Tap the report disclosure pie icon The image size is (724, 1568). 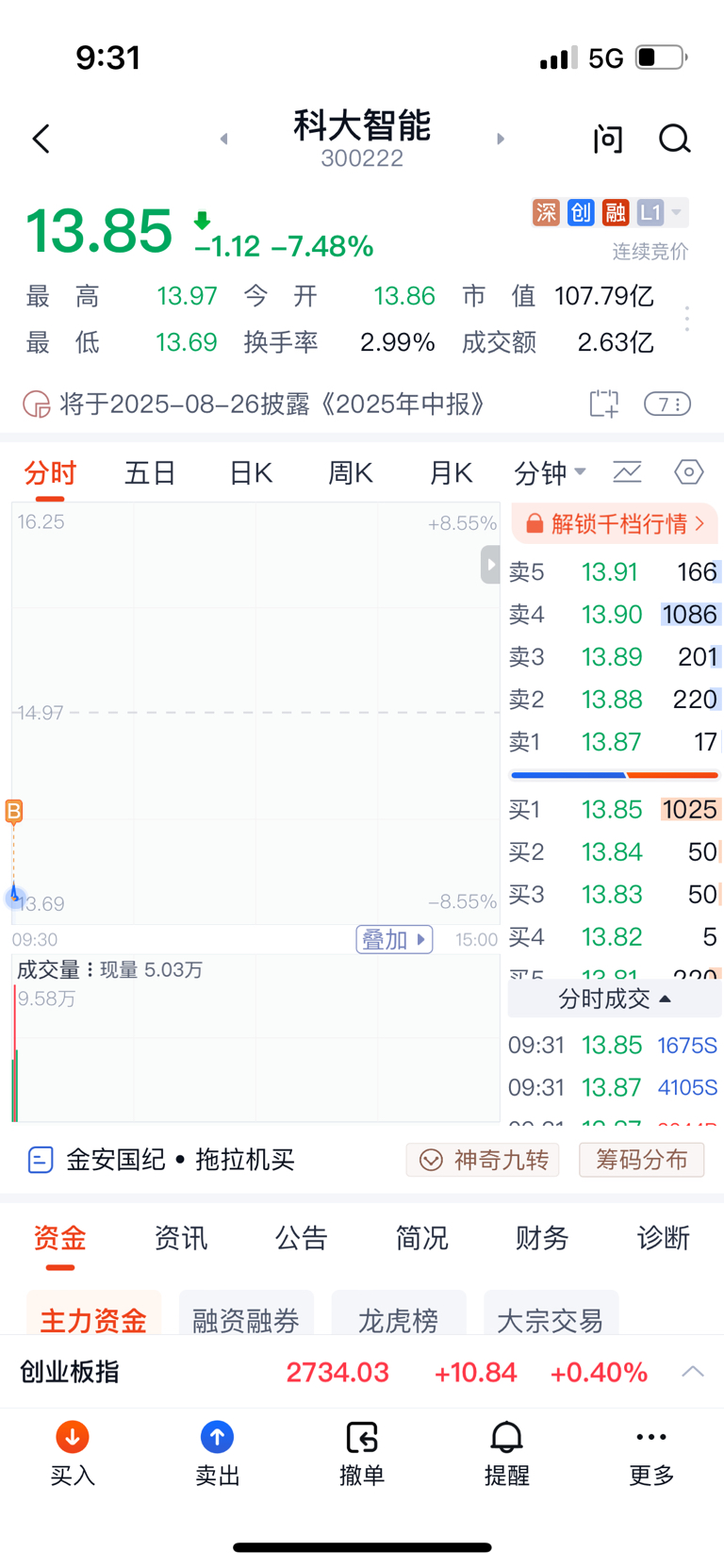click(x=36, y=404)
